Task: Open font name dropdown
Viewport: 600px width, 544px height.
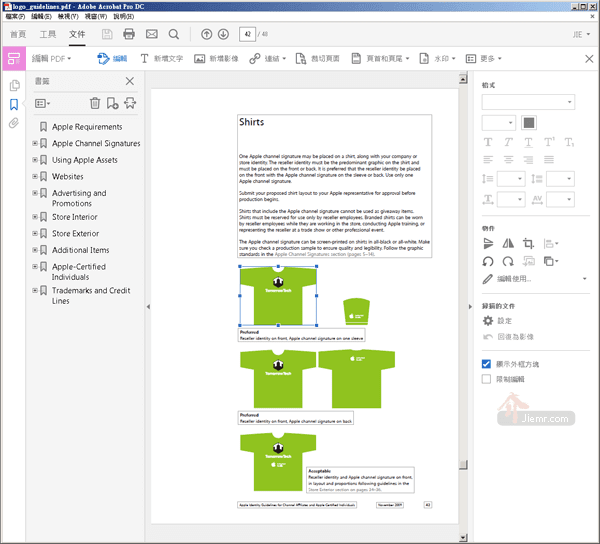Action: coord(528,102)
